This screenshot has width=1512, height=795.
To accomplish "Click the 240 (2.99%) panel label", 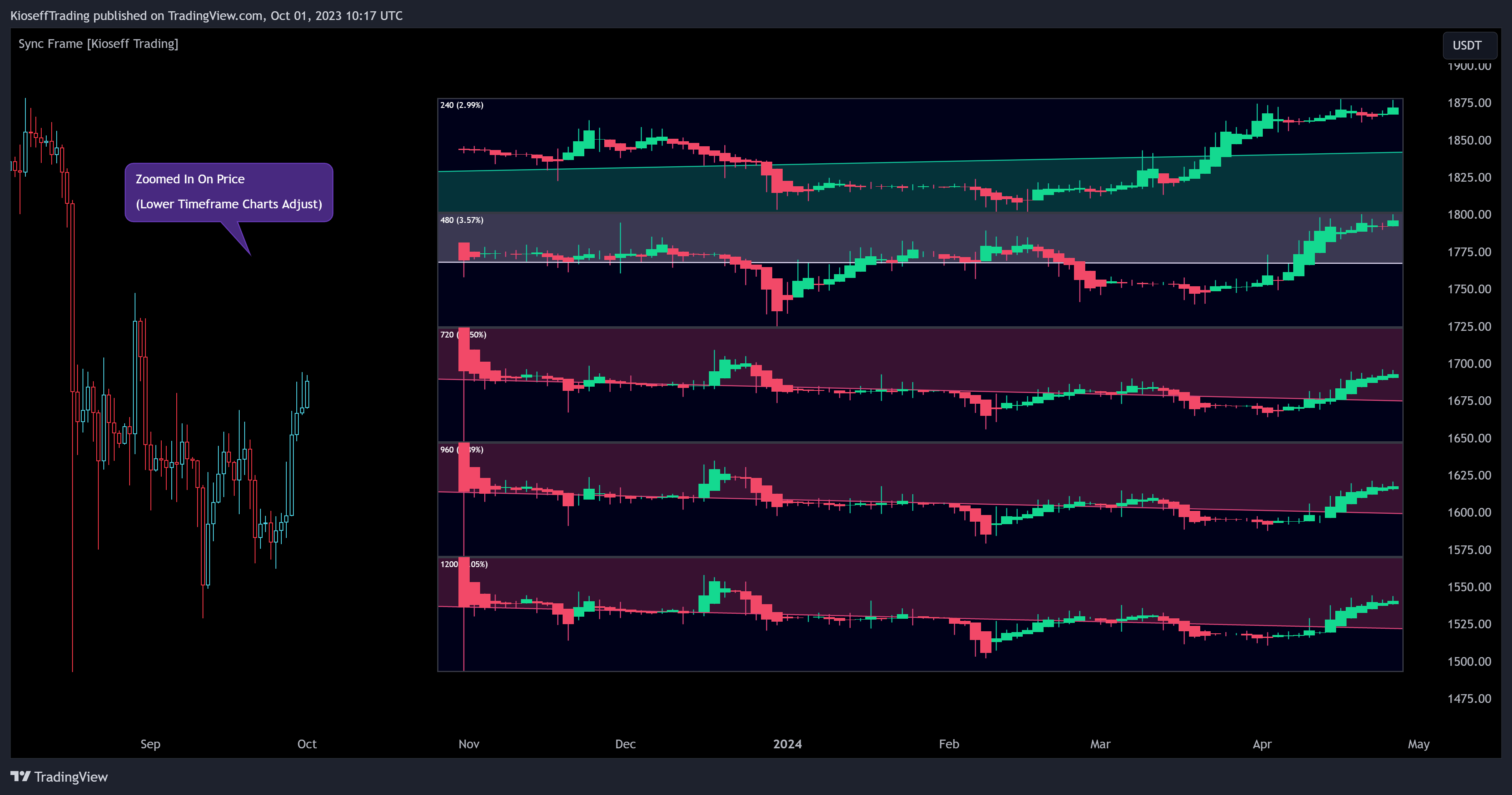I will (x=462, y=105).
